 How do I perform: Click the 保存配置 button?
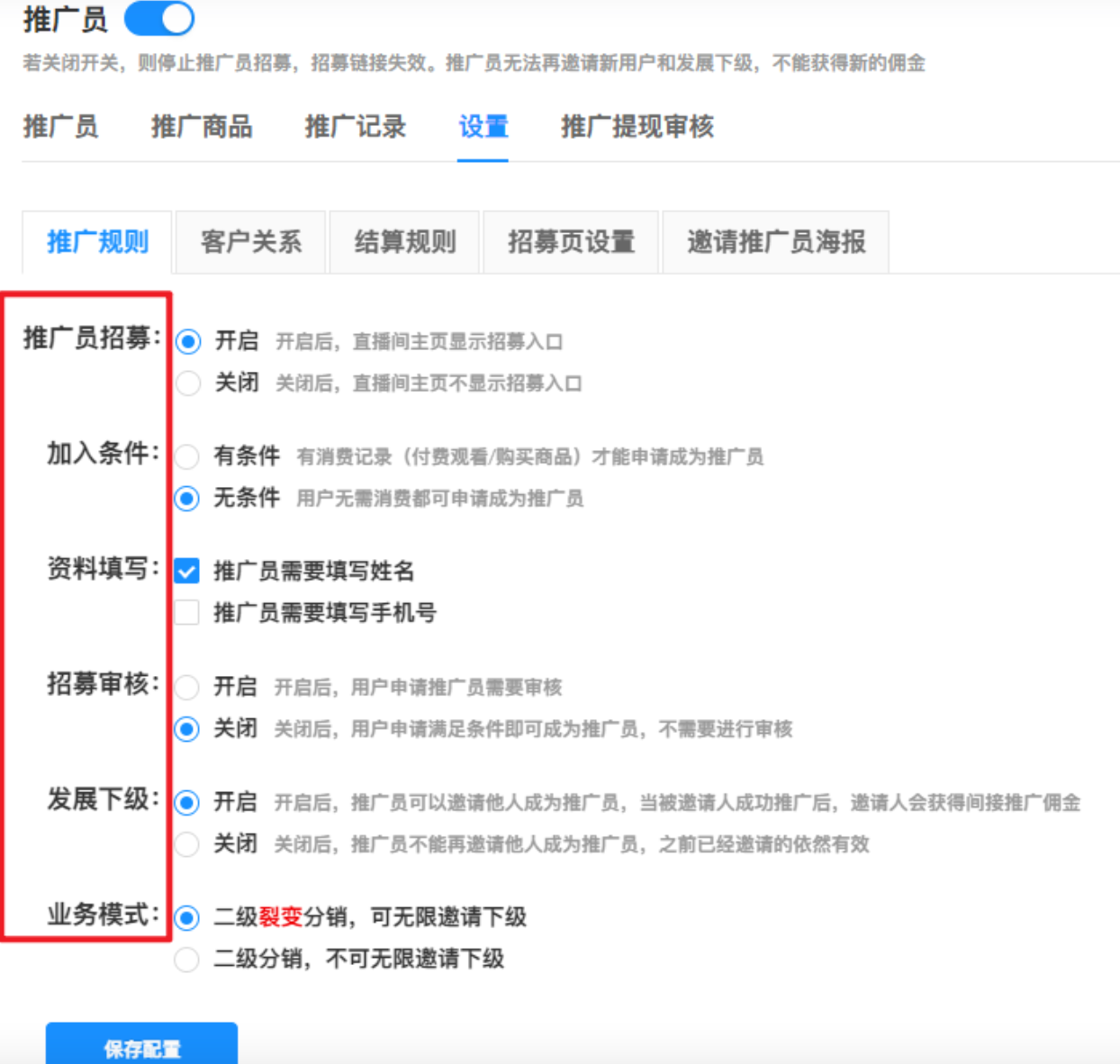pos(141,1047)
